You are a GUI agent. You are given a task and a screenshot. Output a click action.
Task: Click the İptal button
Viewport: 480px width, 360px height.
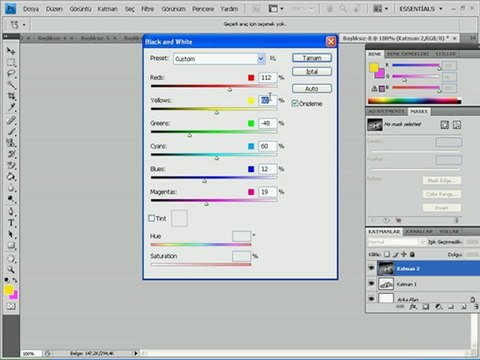[x=312, y=71]
